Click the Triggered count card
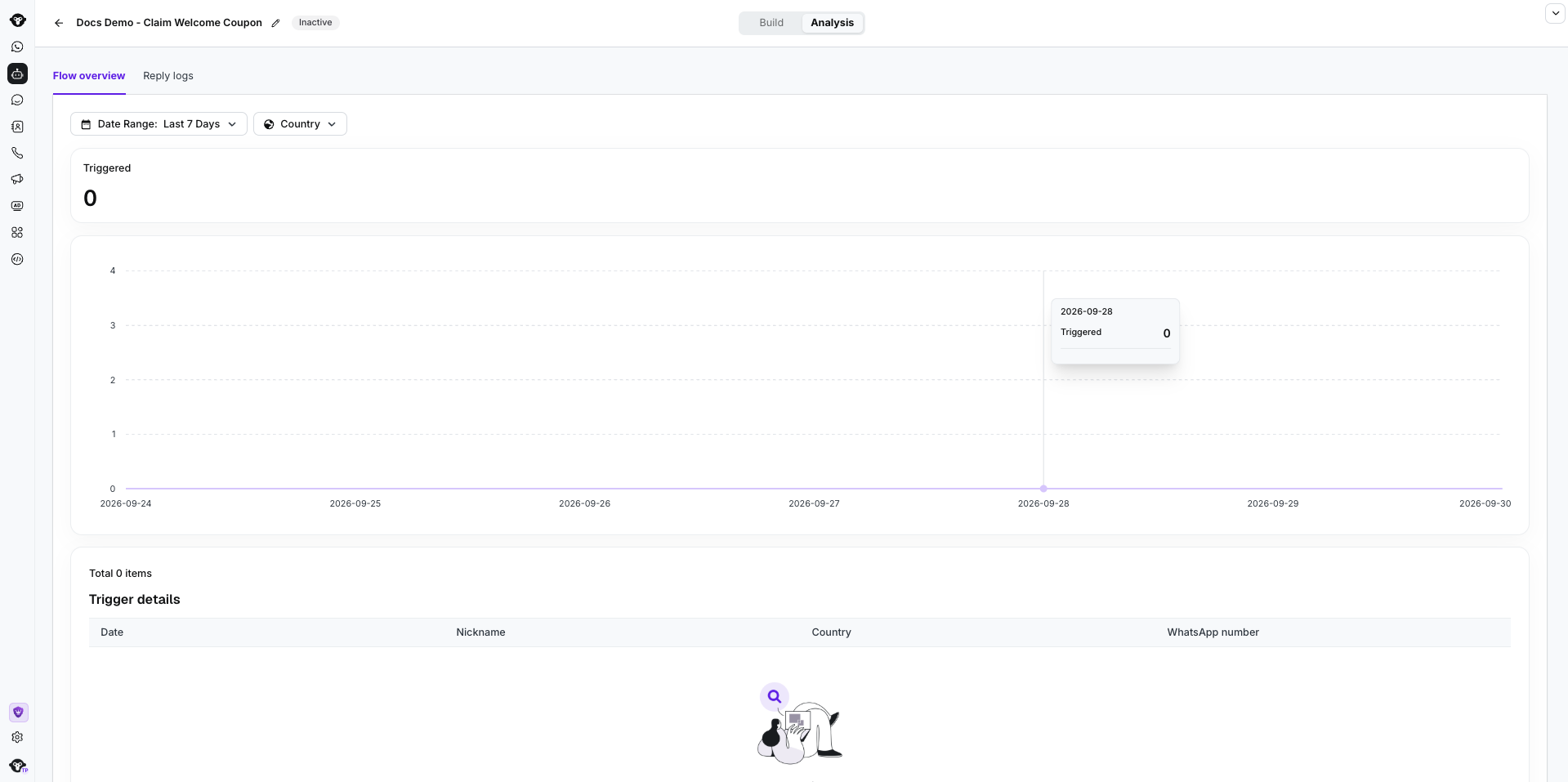1568x782 pixels. pos(799,185)
